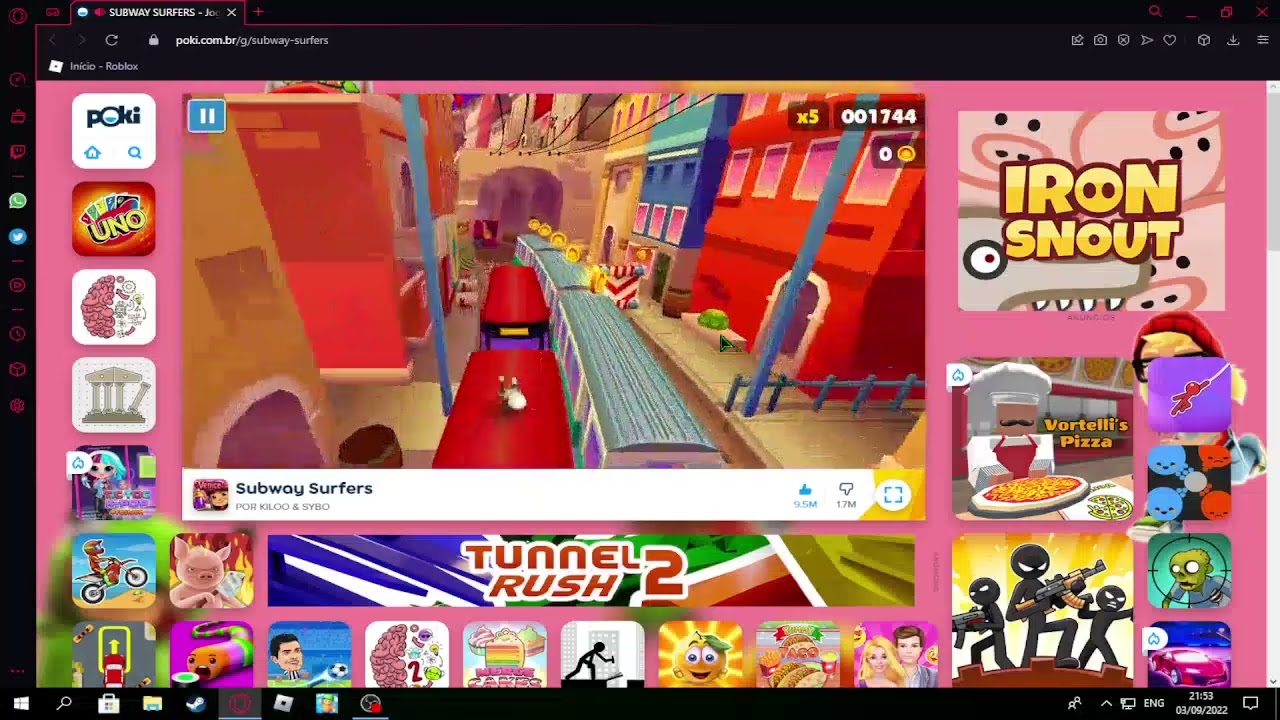Image resolution: width=1280 pixels, height=720 pixels.
Task: Open Steam from taskbar
Action: (x=196, y=703)
